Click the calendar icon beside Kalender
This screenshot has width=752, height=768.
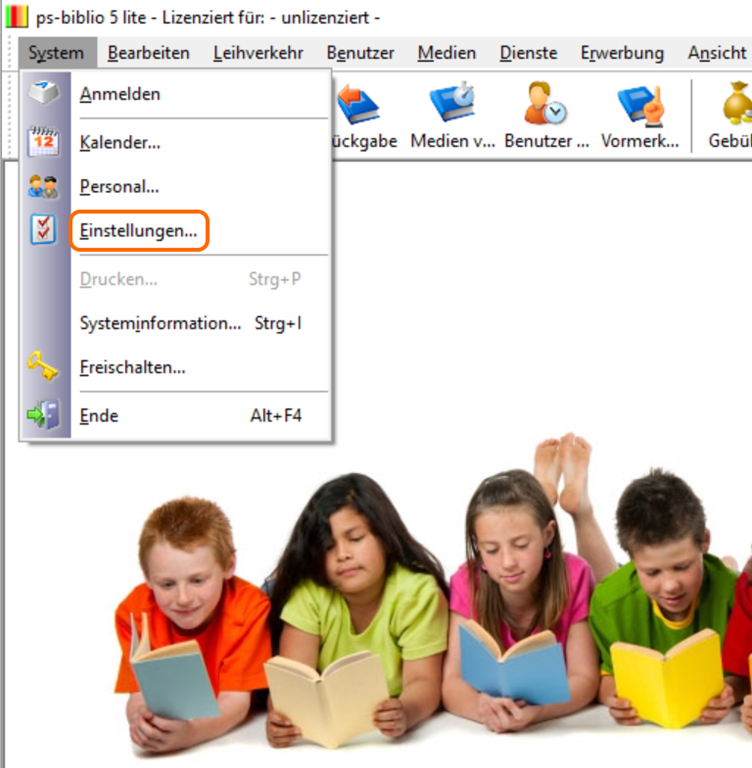point(44,142)
